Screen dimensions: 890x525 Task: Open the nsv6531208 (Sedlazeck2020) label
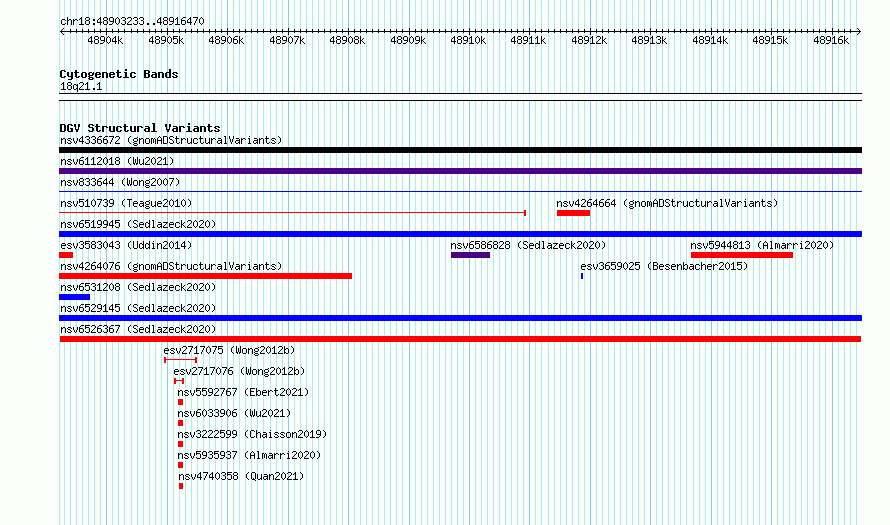pyautogui.click(x=138, y=287)
